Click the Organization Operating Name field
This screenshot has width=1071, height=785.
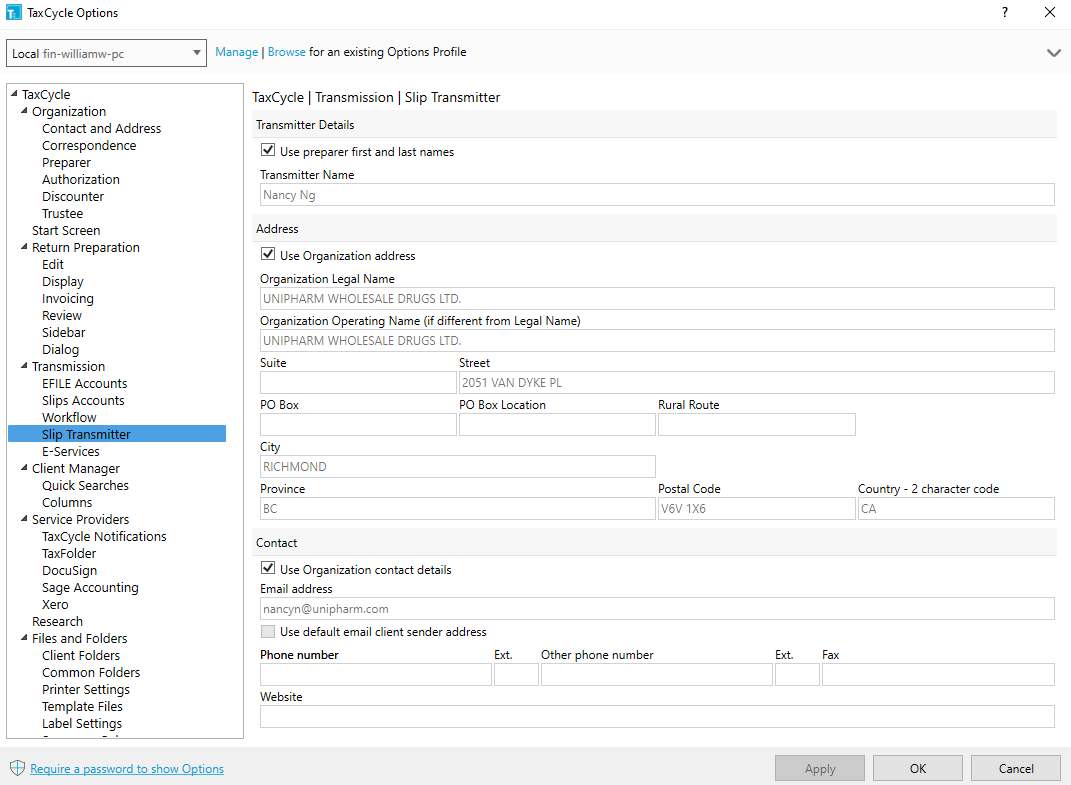[x=657, y=340]
